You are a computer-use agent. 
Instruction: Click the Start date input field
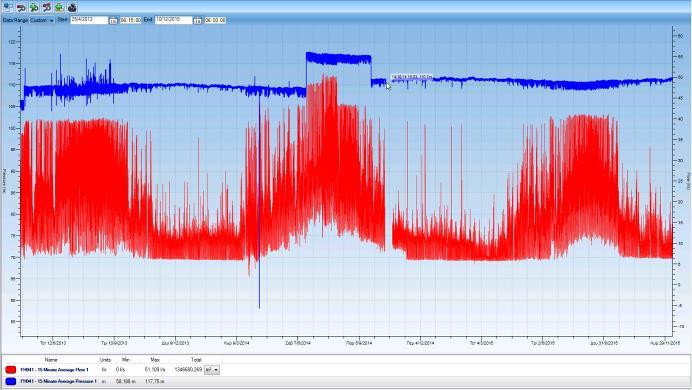89,20
